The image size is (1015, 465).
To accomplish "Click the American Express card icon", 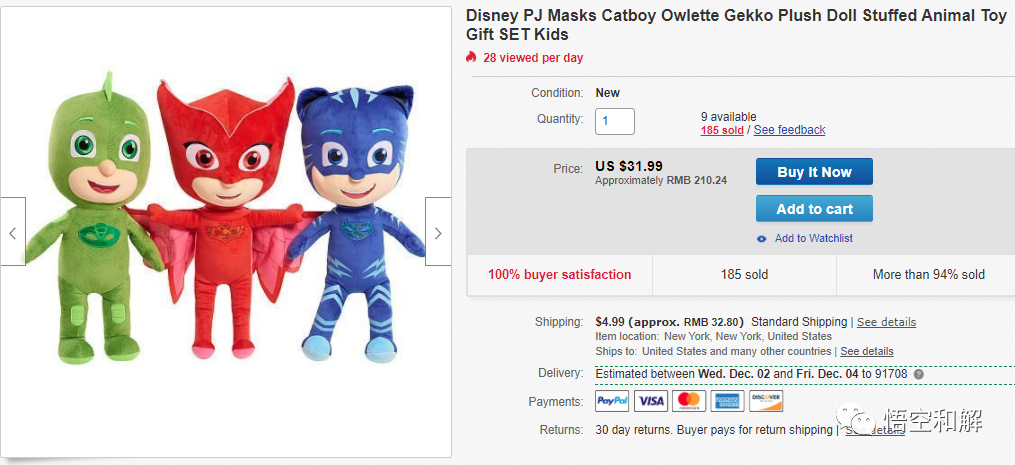I will (728, 401).
